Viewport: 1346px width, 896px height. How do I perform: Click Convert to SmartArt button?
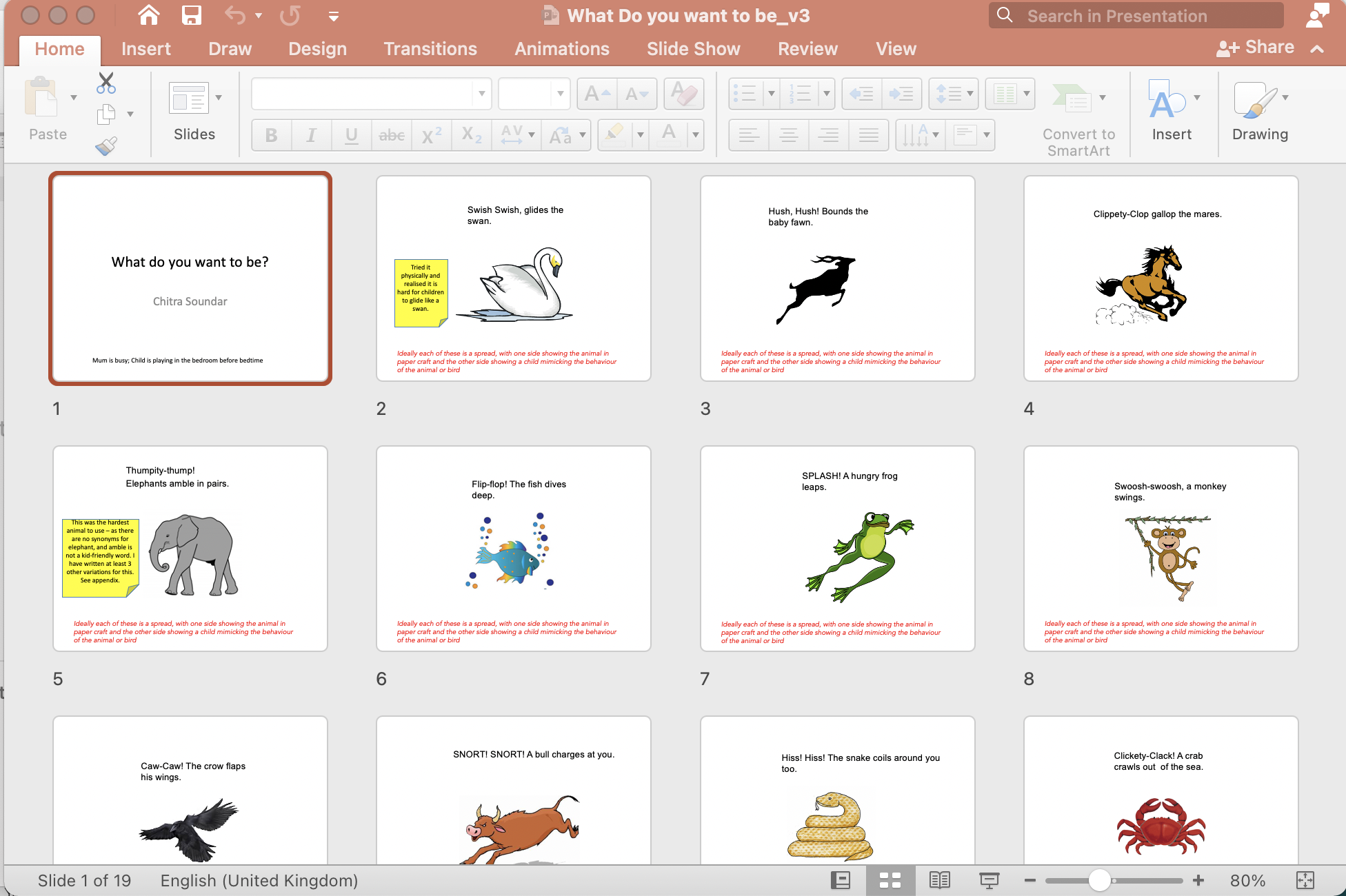coord(1078,116)
